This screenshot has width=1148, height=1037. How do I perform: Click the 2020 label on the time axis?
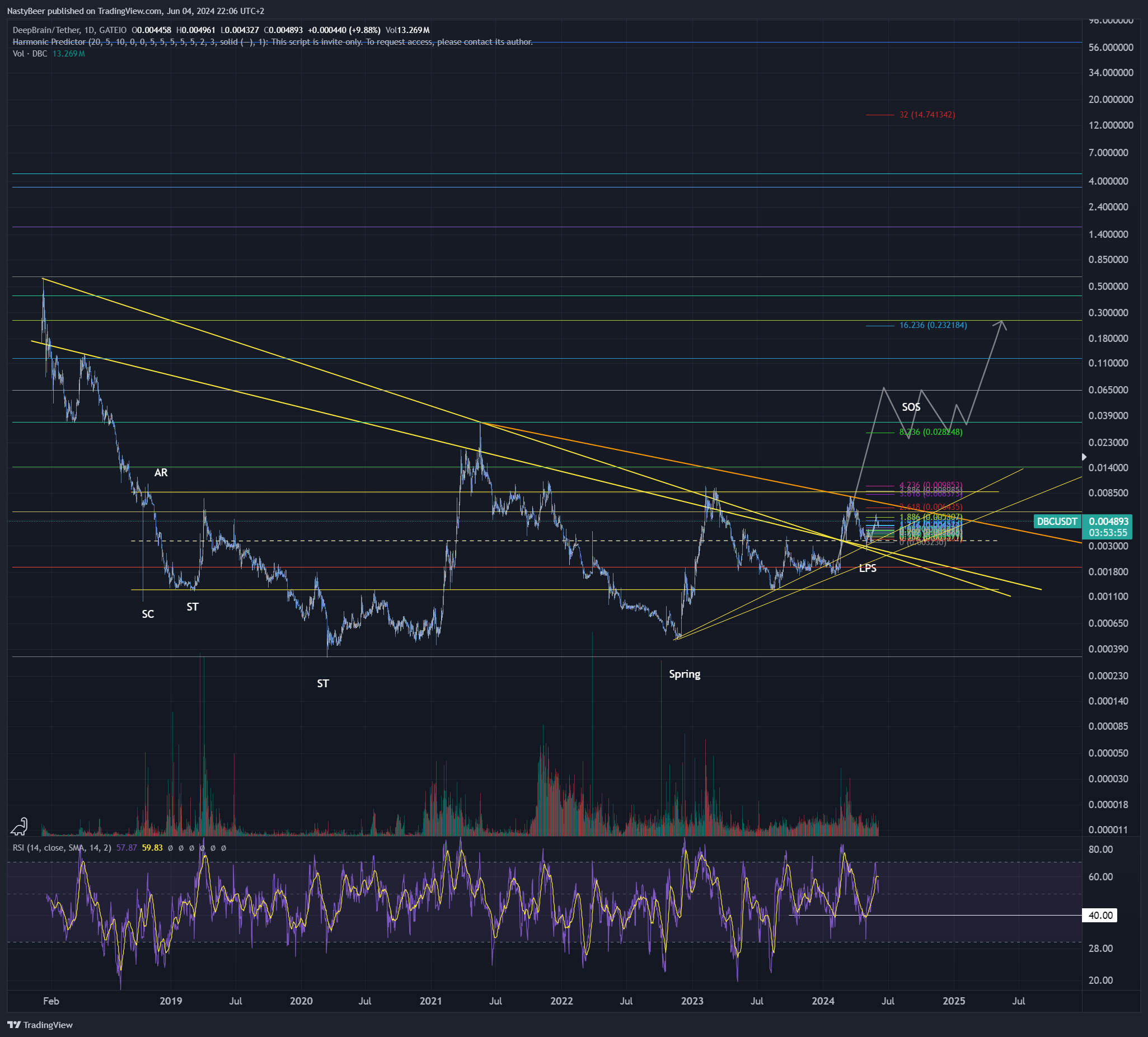[301, 1001]
